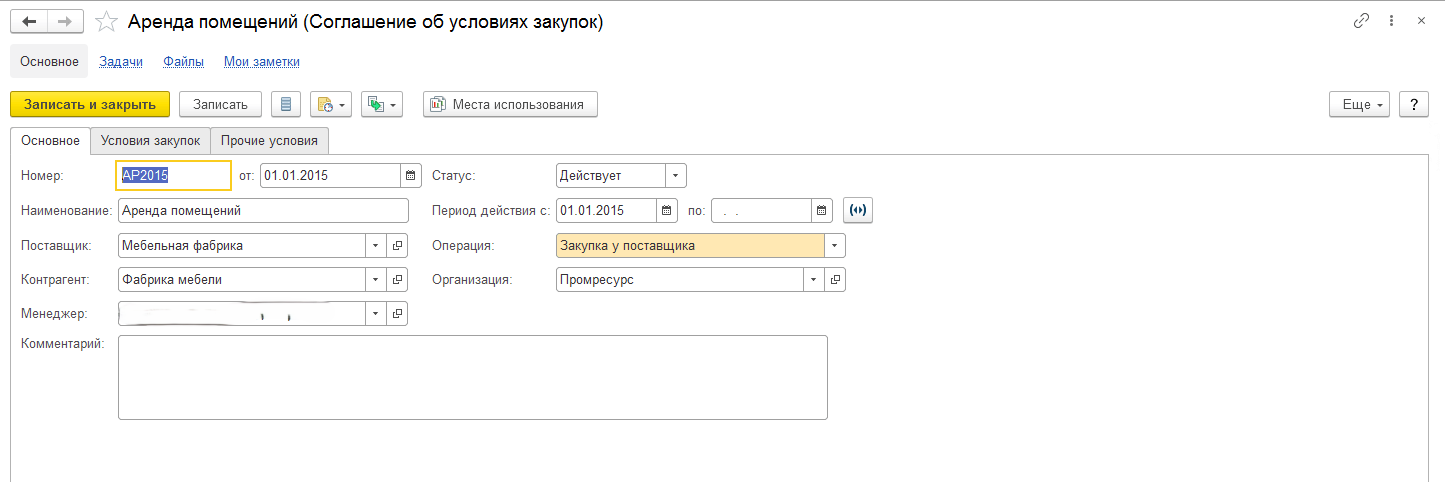Open the document report list icon

click(x=286, y=104)
